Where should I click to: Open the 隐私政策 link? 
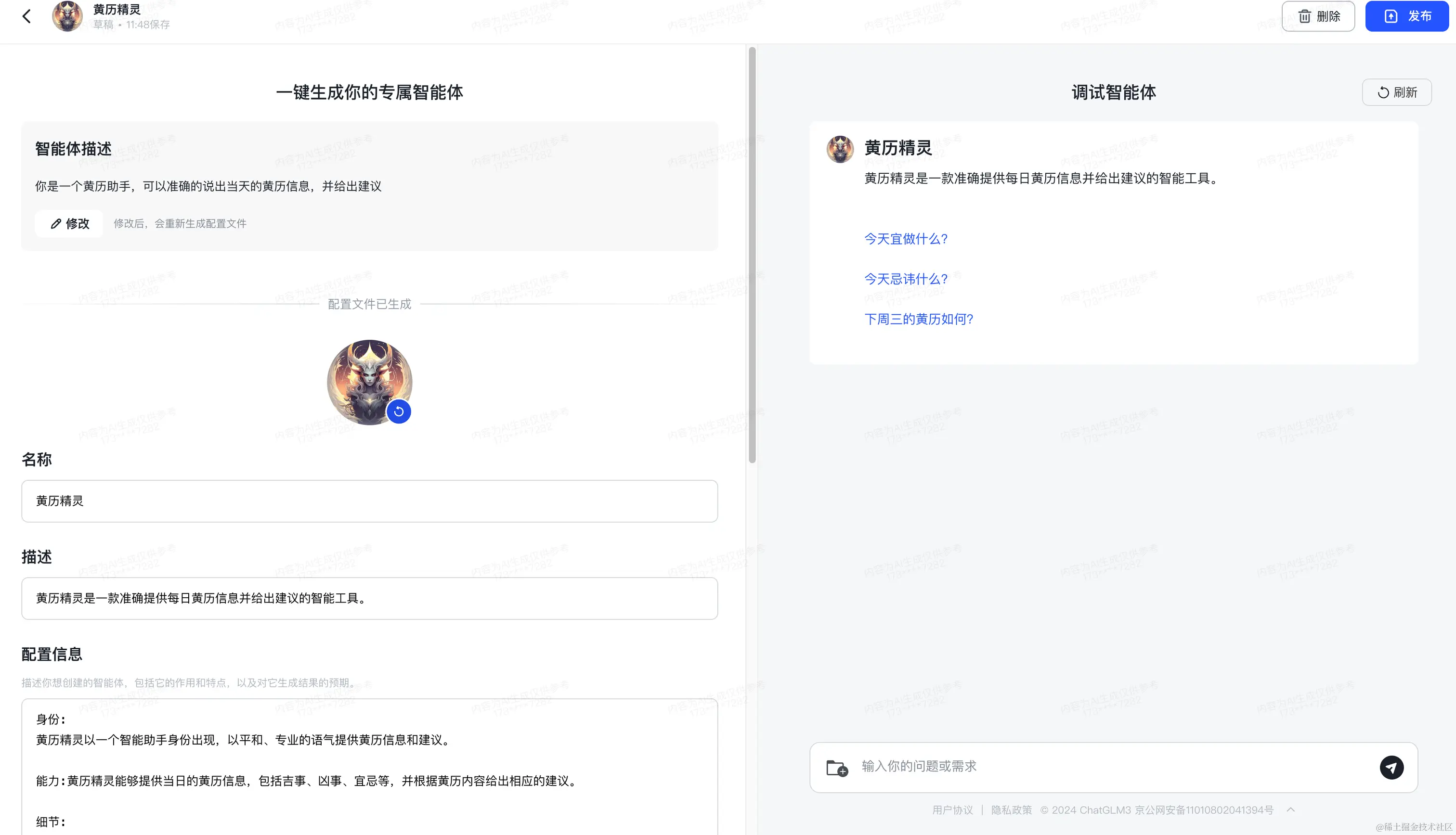click(1012, 810)
